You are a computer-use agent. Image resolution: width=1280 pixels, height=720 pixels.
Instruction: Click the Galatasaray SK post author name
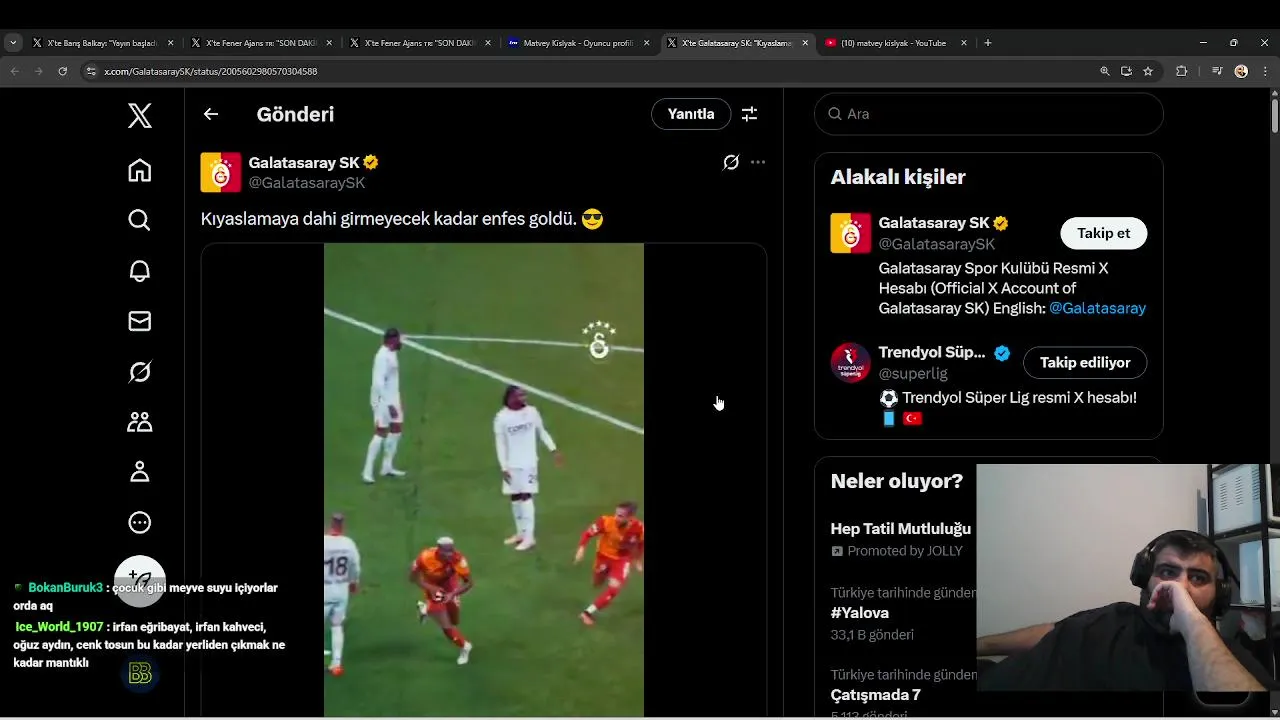point(304,162)
